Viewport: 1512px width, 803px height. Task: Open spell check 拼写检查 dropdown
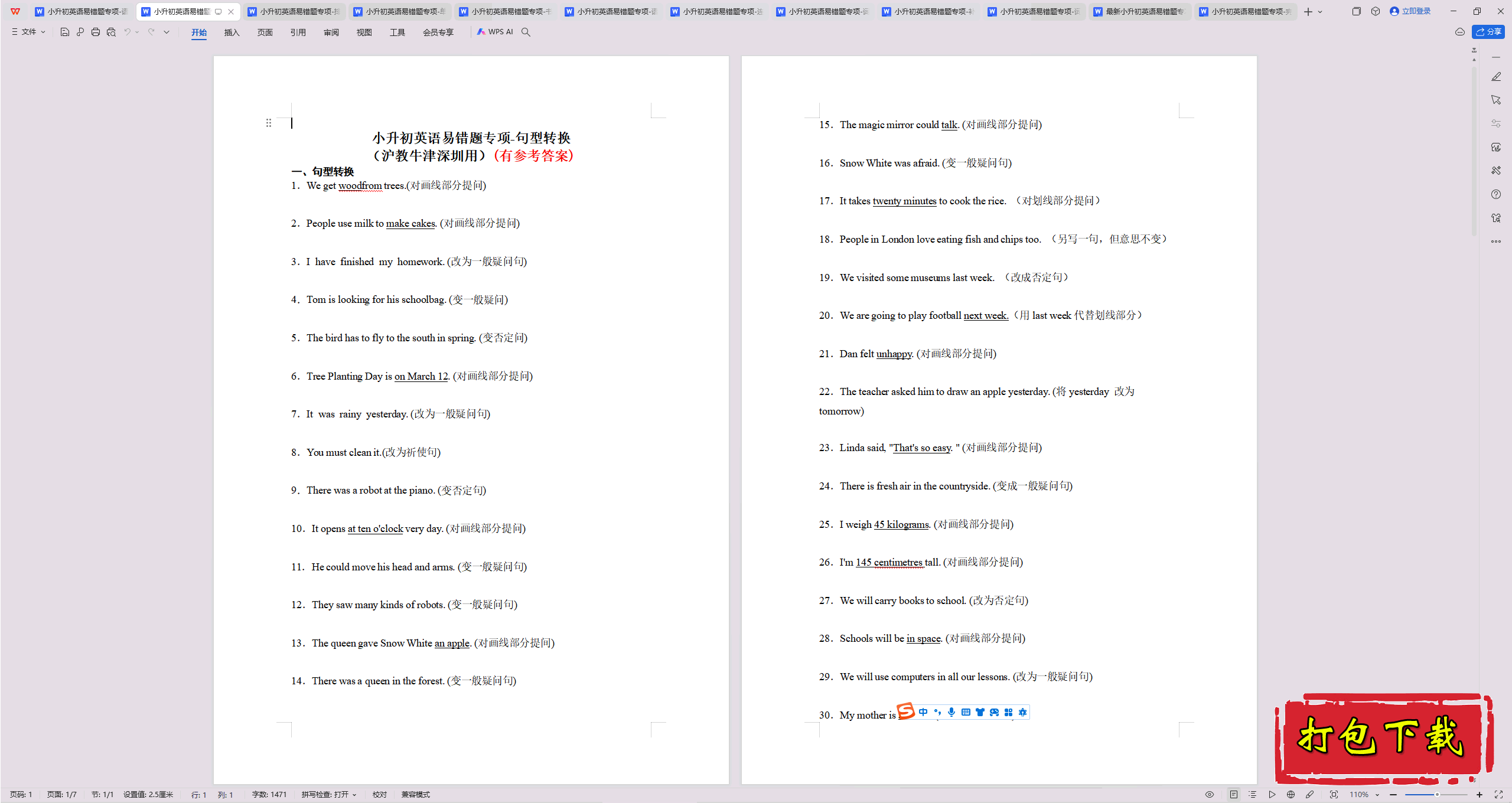329,795
